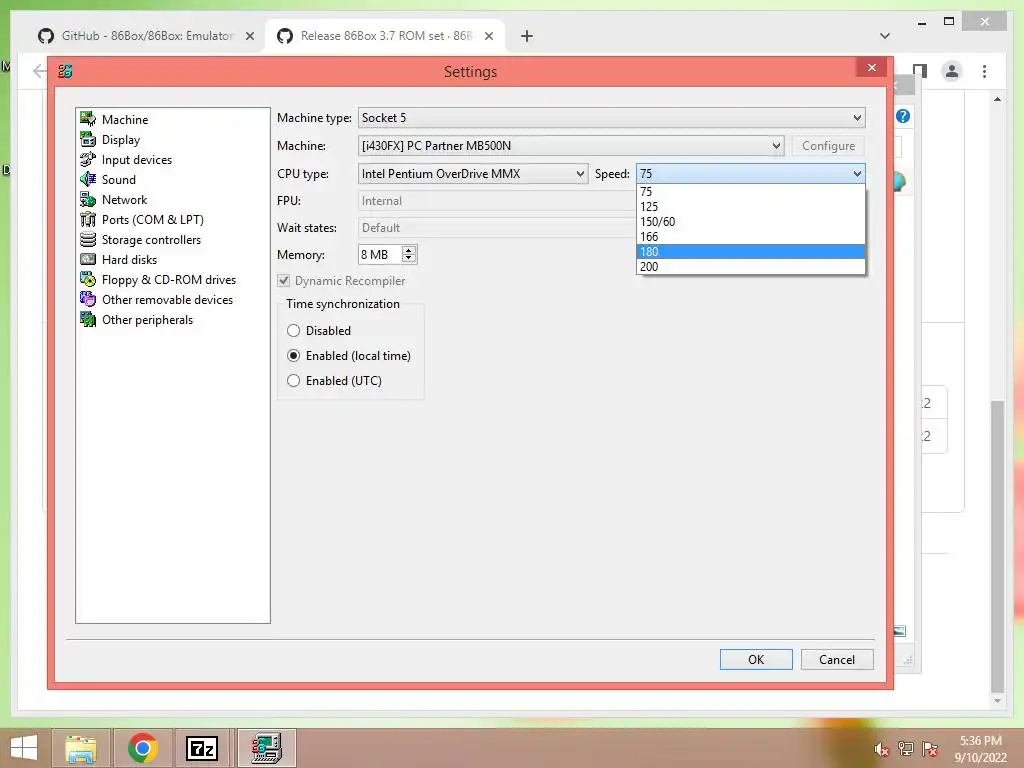
Task: Toggle the Dynamic Recompiler checkbox
Action: point(283,281)
